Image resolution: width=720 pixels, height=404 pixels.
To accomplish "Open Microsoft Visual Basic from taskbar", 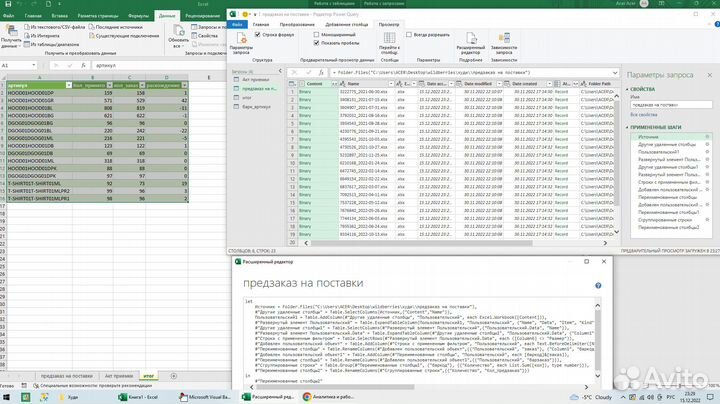I will click(x=205, y=397).
